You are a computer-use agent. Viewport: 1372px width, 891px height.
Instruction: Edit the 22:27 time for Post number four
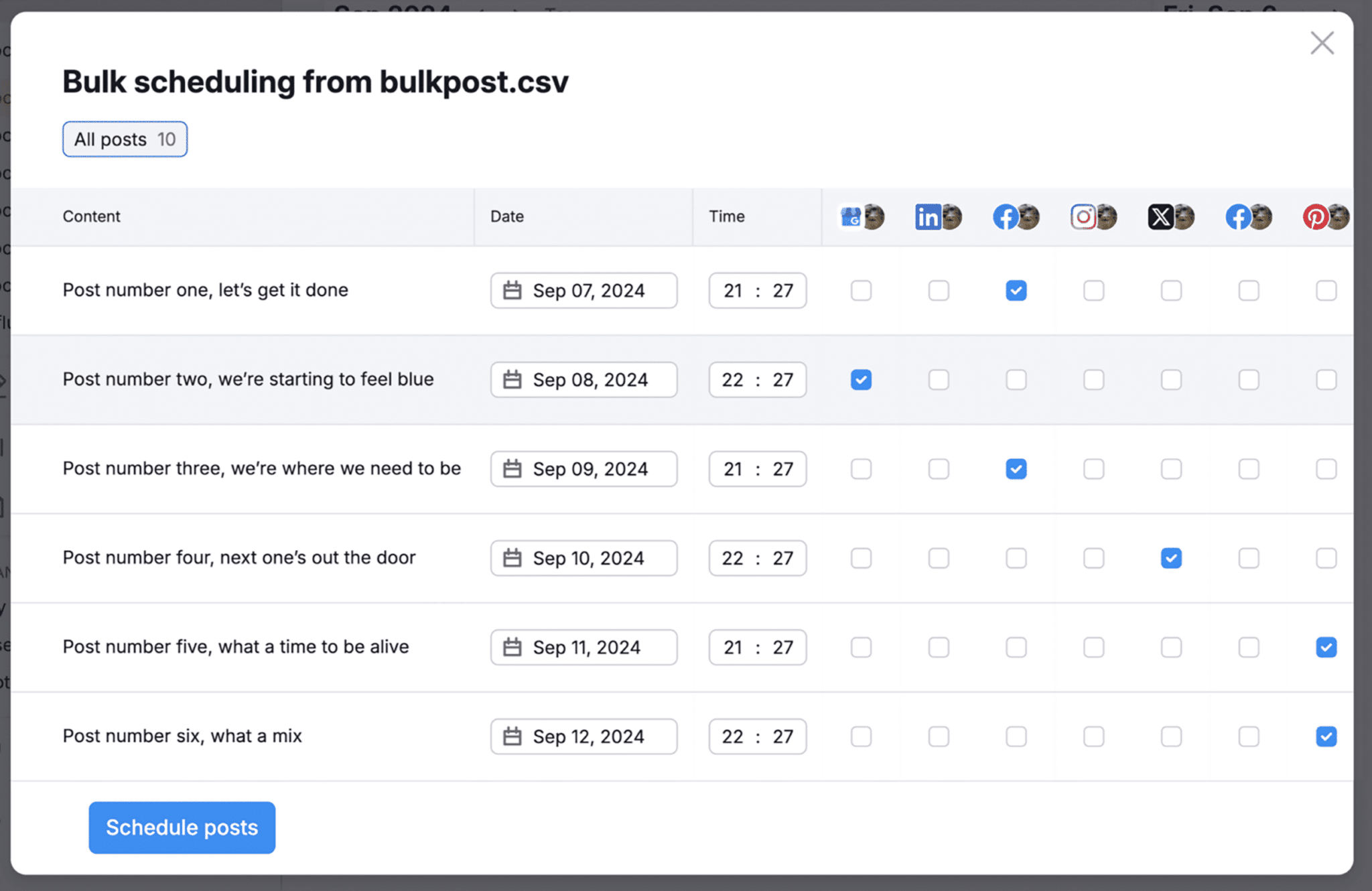pos(758,558)
